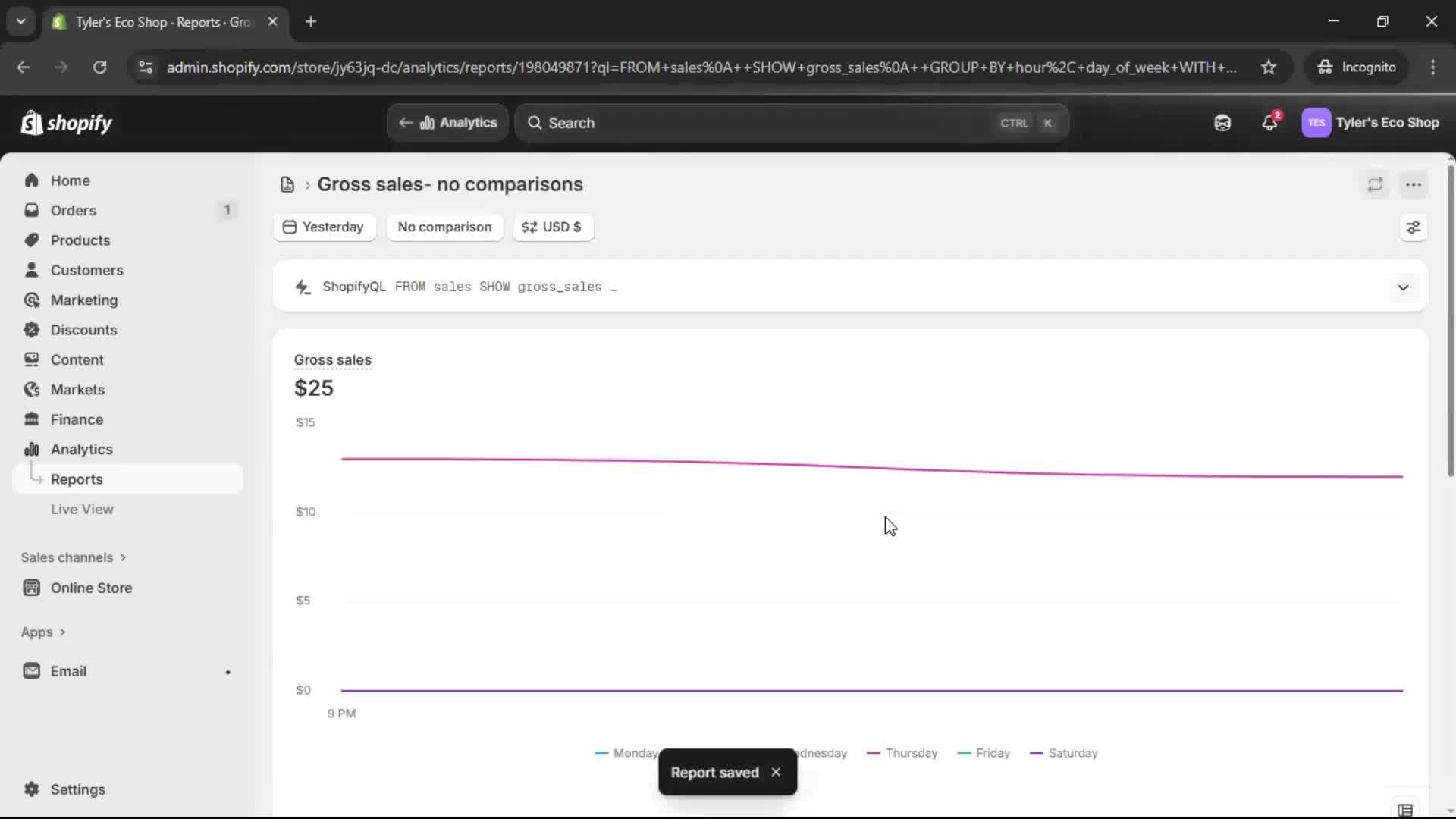The height and width of the screenshot is (819, 1456).
Task: Dismiss the Report saved notification
Action: click(776, 772)
